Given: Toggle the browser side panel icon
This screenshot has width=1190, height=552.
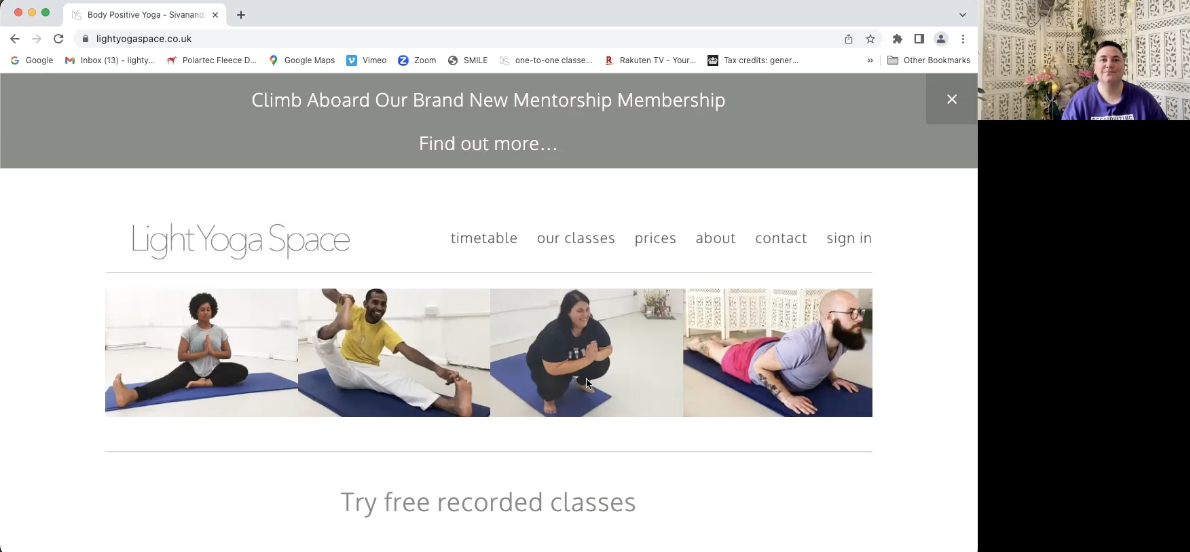Looking at the screenshot, I should coord(918,39).
